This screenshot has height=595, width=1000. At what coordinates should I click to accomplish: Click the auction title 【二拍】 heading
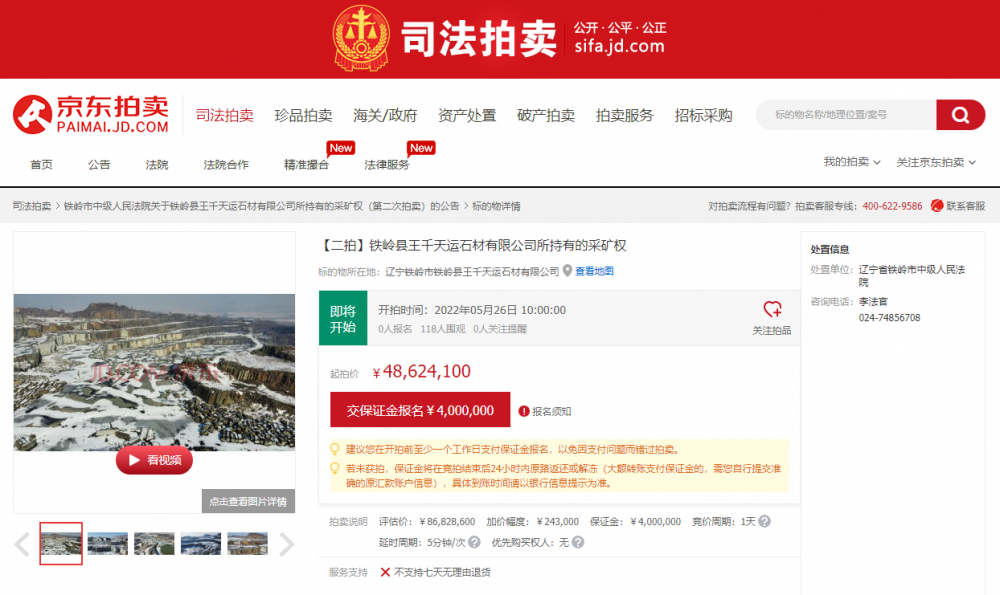click(x=472, y=246)
